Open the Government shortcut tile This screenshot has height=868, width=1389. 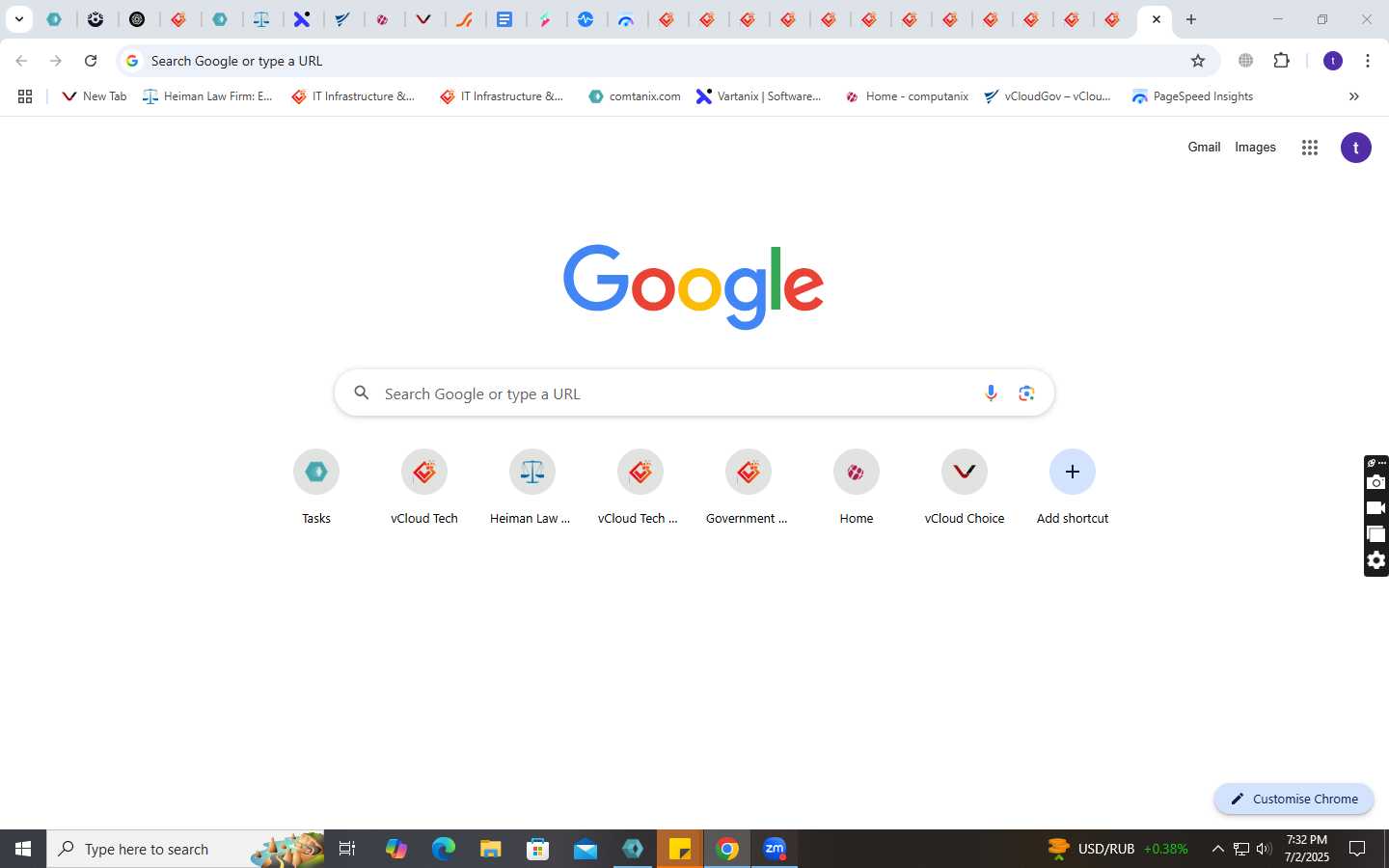point(749,488)
